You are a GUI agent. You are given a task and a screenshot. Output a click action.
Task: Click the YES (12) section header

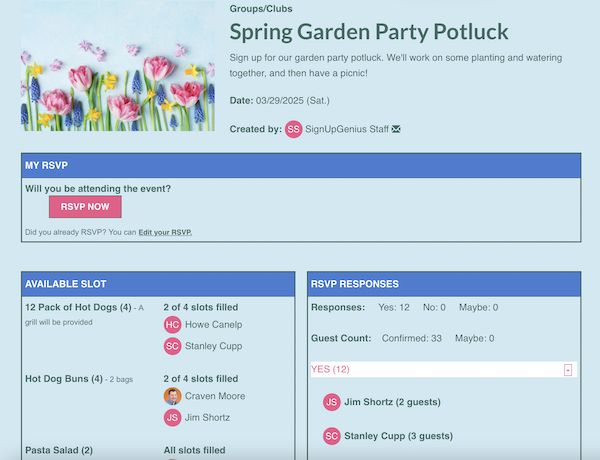[x=444, y=369]
